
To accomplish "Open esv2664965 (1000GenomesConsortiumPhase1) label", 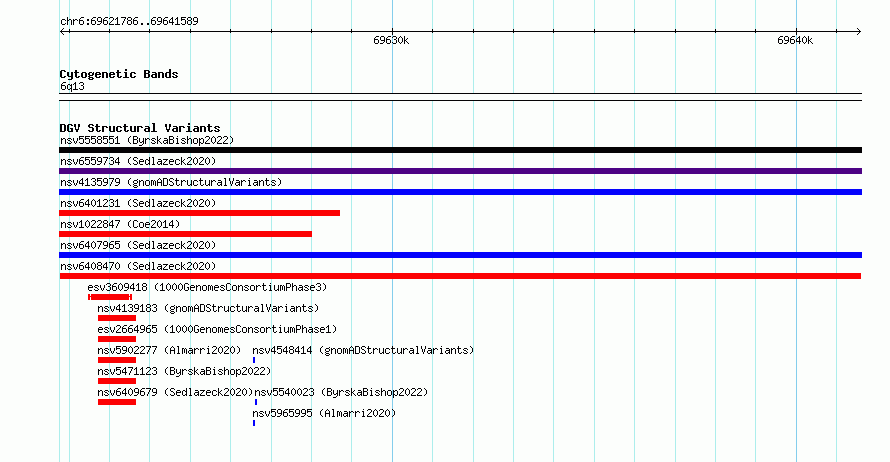I will tap(217, 329).
